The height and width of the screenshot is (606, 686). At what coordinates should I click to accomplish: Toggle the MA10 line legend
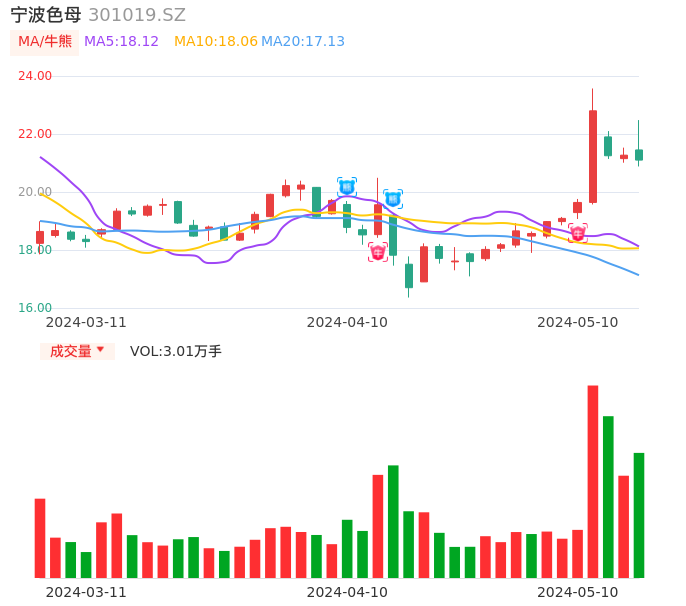215,42
